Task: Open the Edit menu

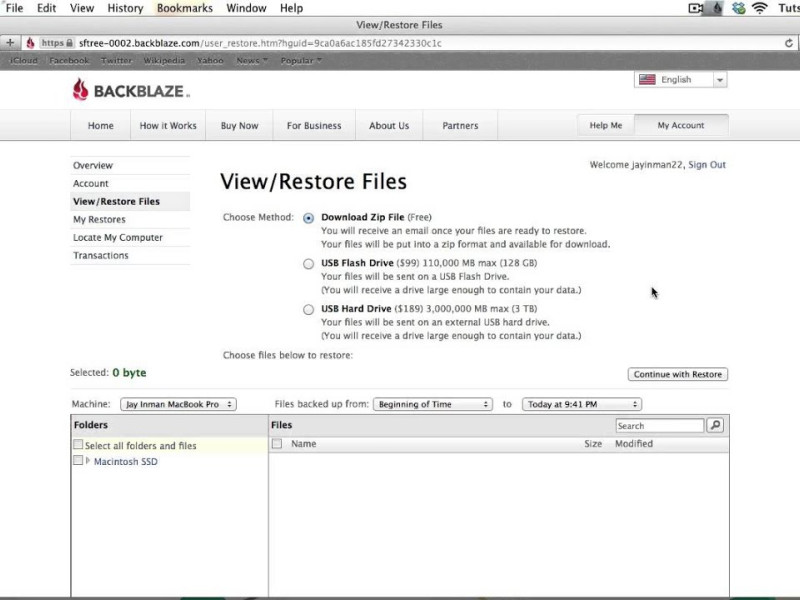Action: [x=46, y=8]
